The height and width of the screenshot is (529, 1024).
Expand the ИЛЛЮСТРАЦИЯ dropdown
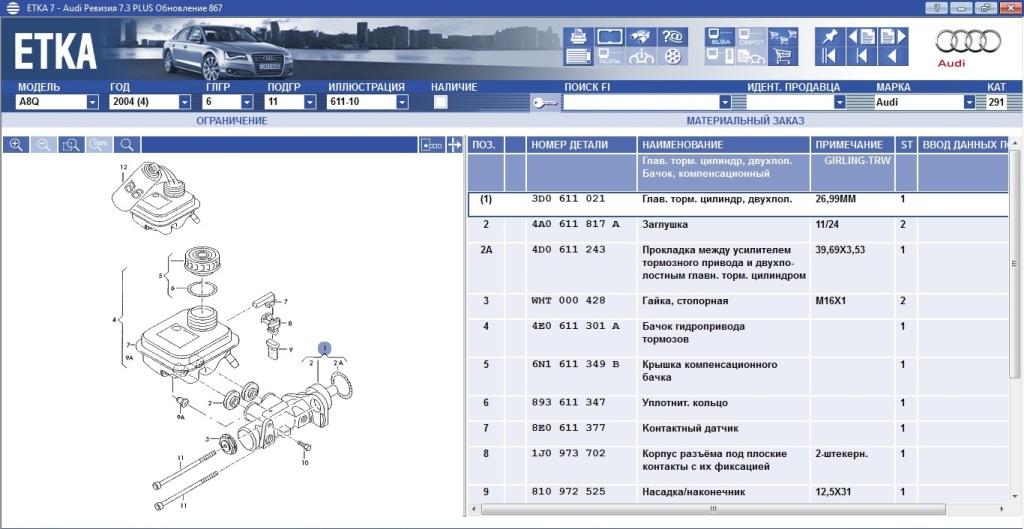pos(402,102)
